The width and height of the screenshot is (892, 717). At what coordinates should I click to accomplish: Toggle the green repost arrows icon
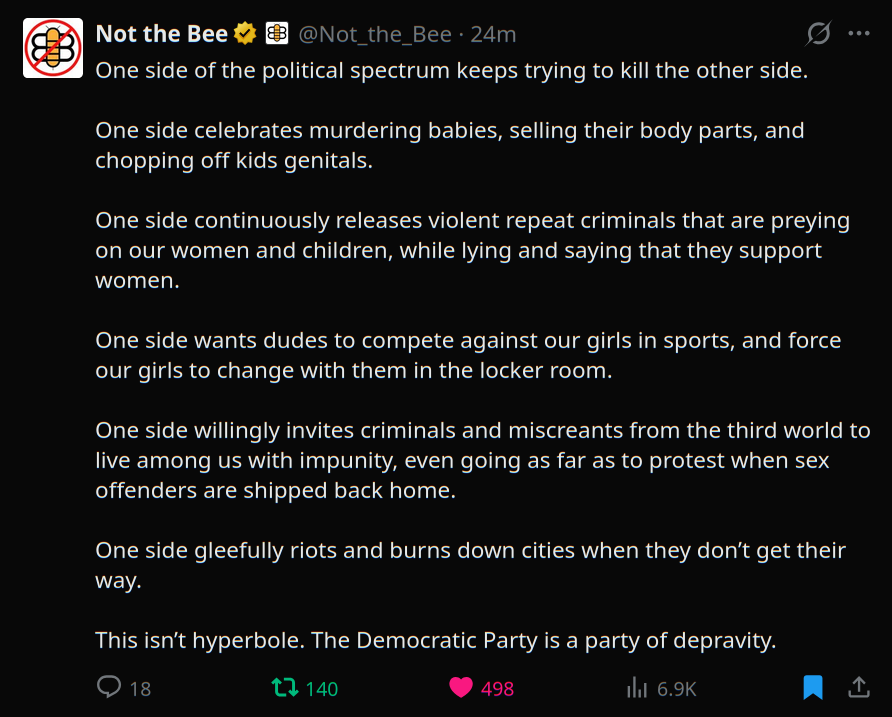tap(285, 688)
